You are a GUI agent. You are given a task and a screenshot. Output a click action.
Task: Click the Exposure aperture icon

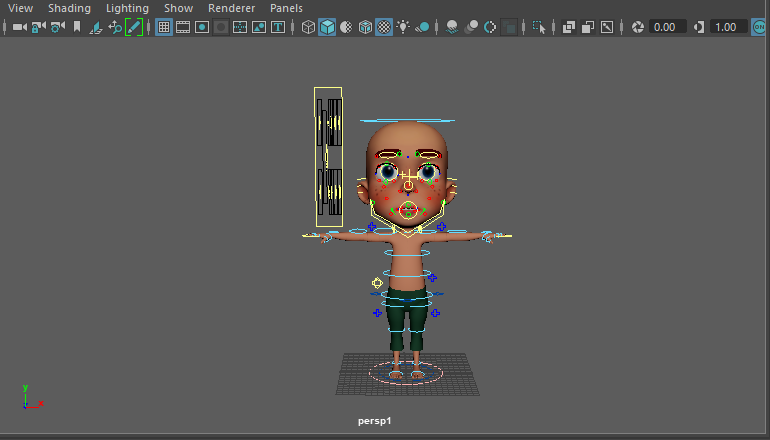637,27
